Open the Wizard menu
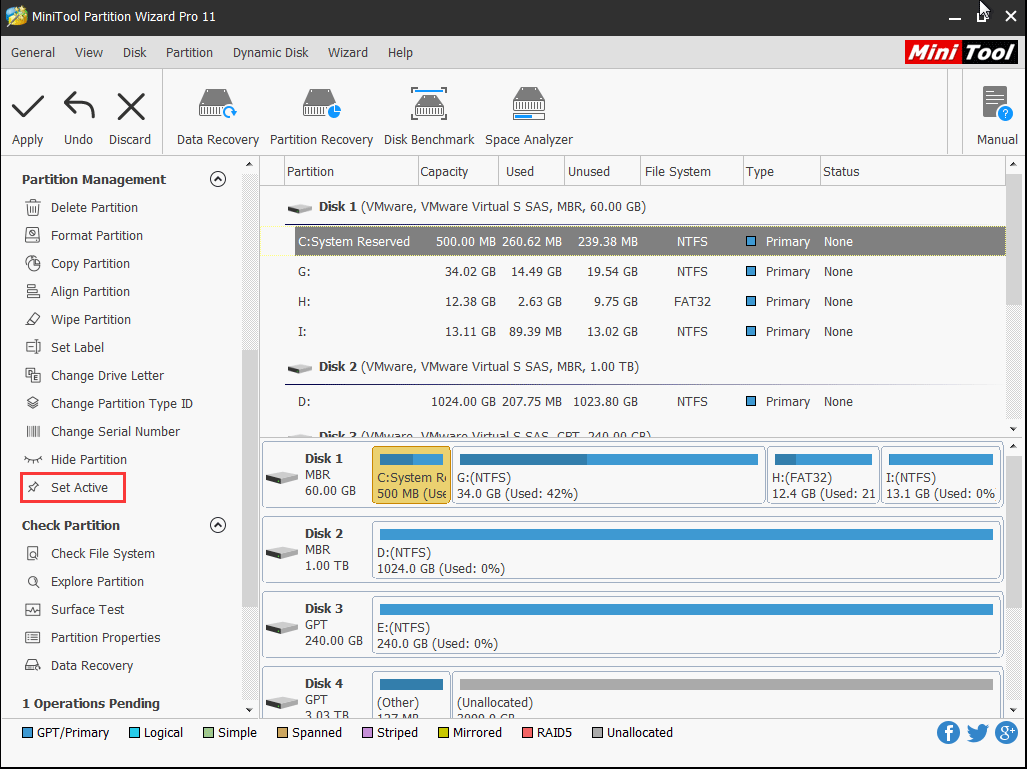This screenshot has width=1027, height=769. point(348,52)
